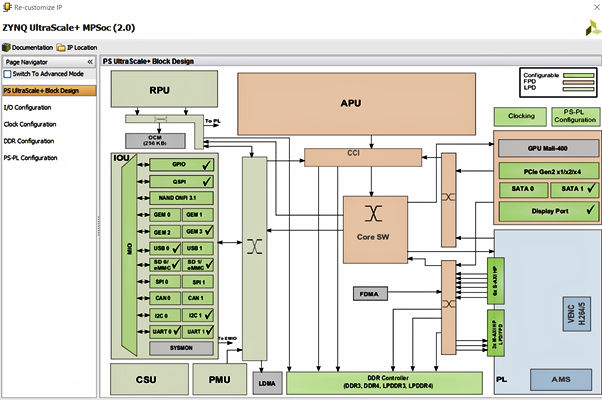Open the I/O Configuration page
This screenshot has width=602, height=400.
tap(21, 107)
